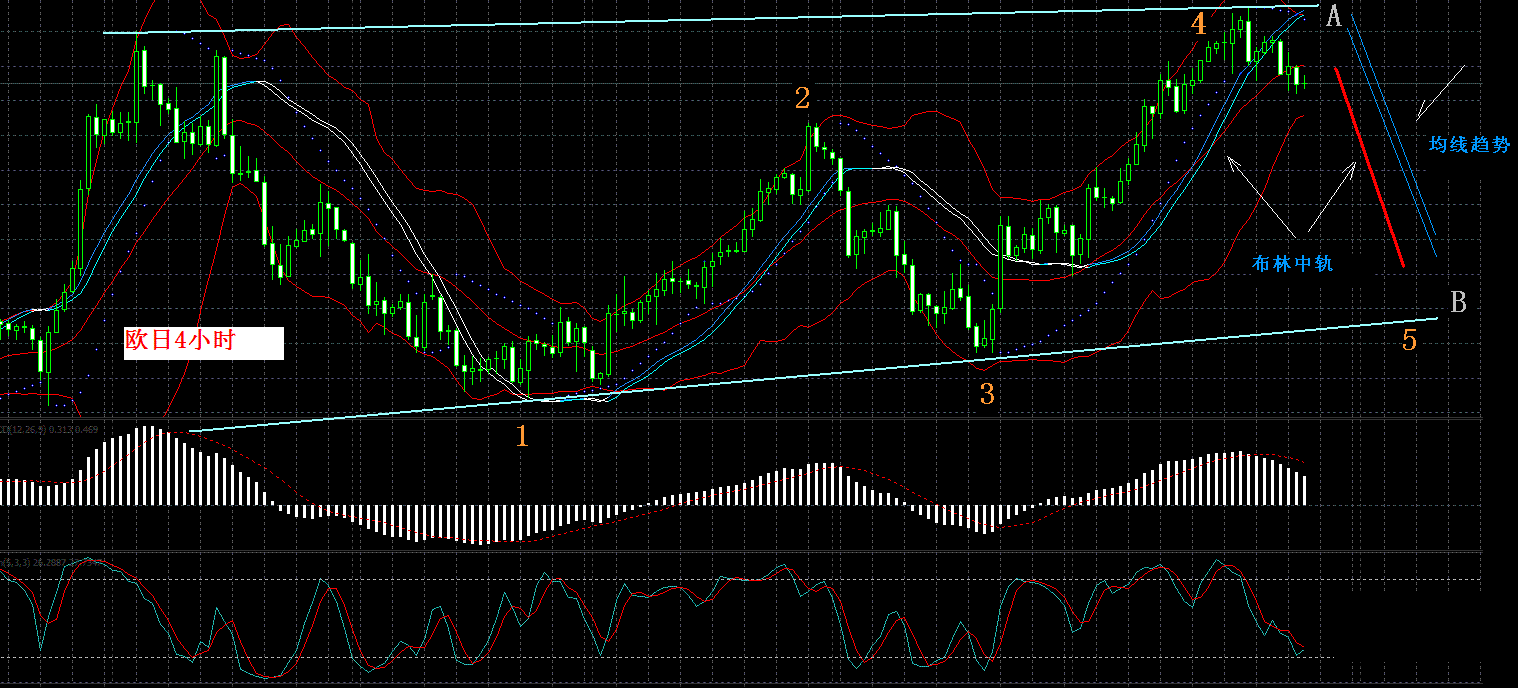
Task: Select the orange wave label 5
Action: point(1409,340)
